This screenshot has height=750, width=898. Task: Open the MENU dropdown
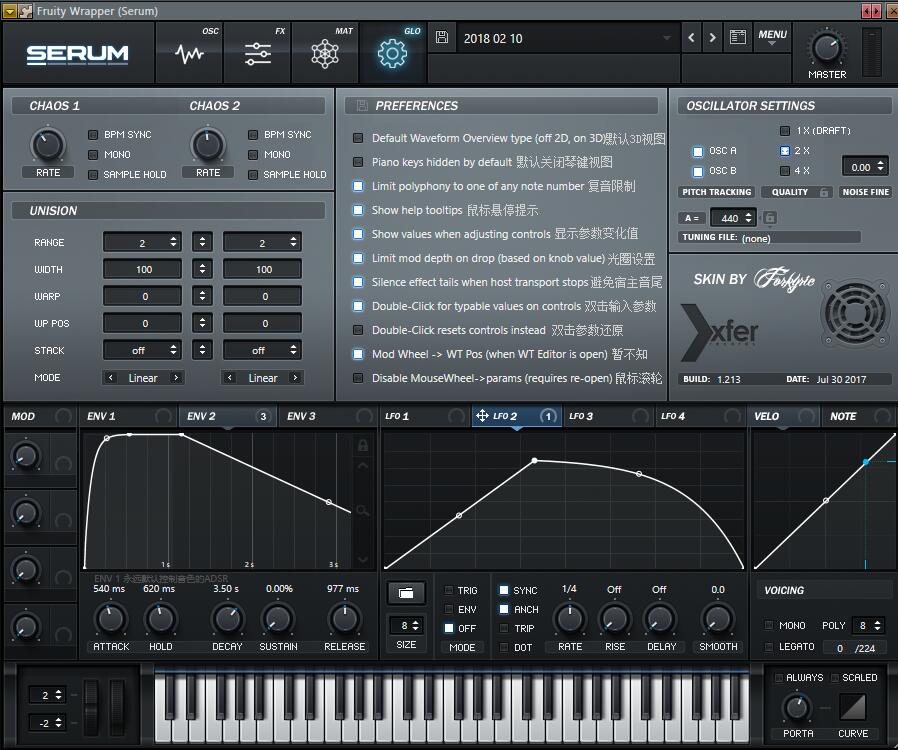pos(772,37)
